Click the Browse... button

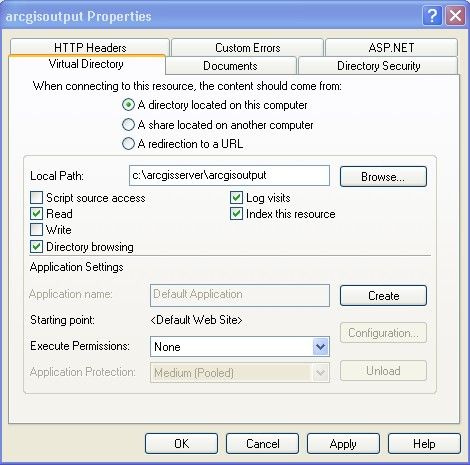pos(383,177)
